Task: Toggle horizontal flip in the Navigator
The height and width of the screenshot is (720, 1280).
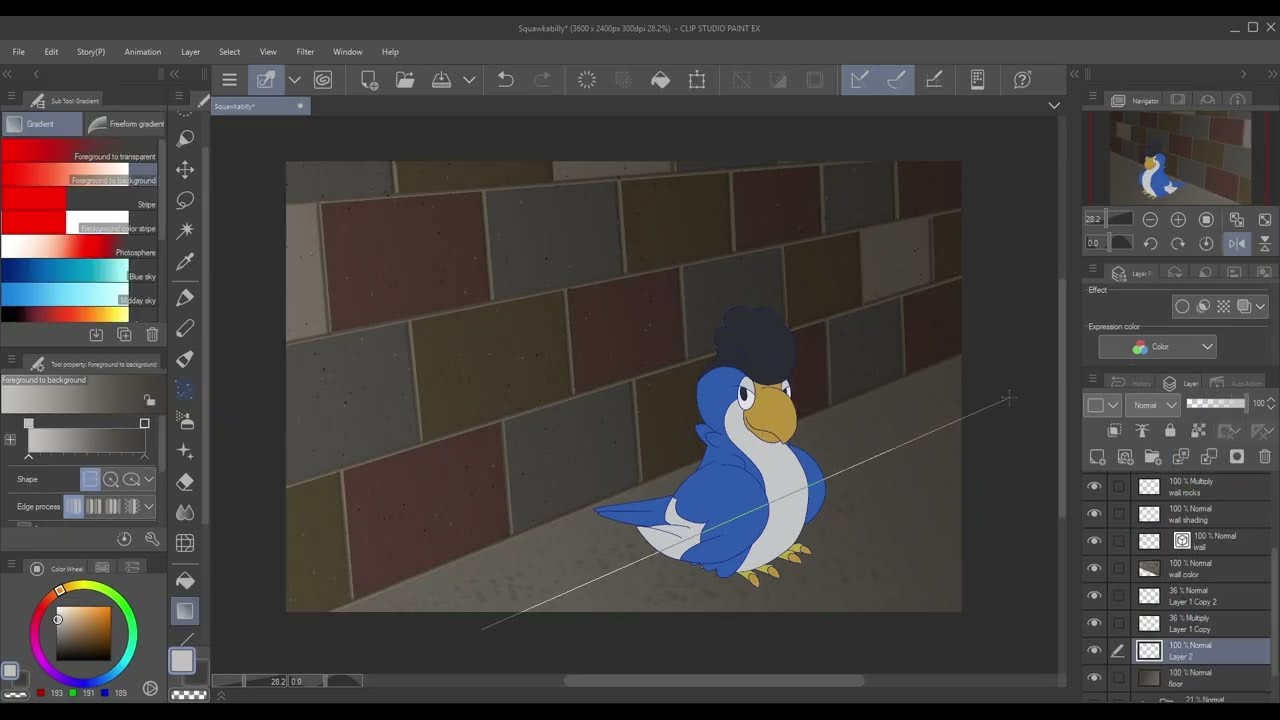Action: 1237,244
